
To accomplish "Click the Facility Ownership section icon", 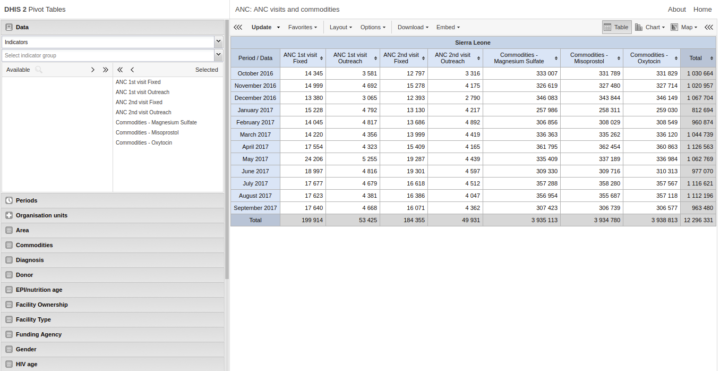I will (x=9, y=305).
